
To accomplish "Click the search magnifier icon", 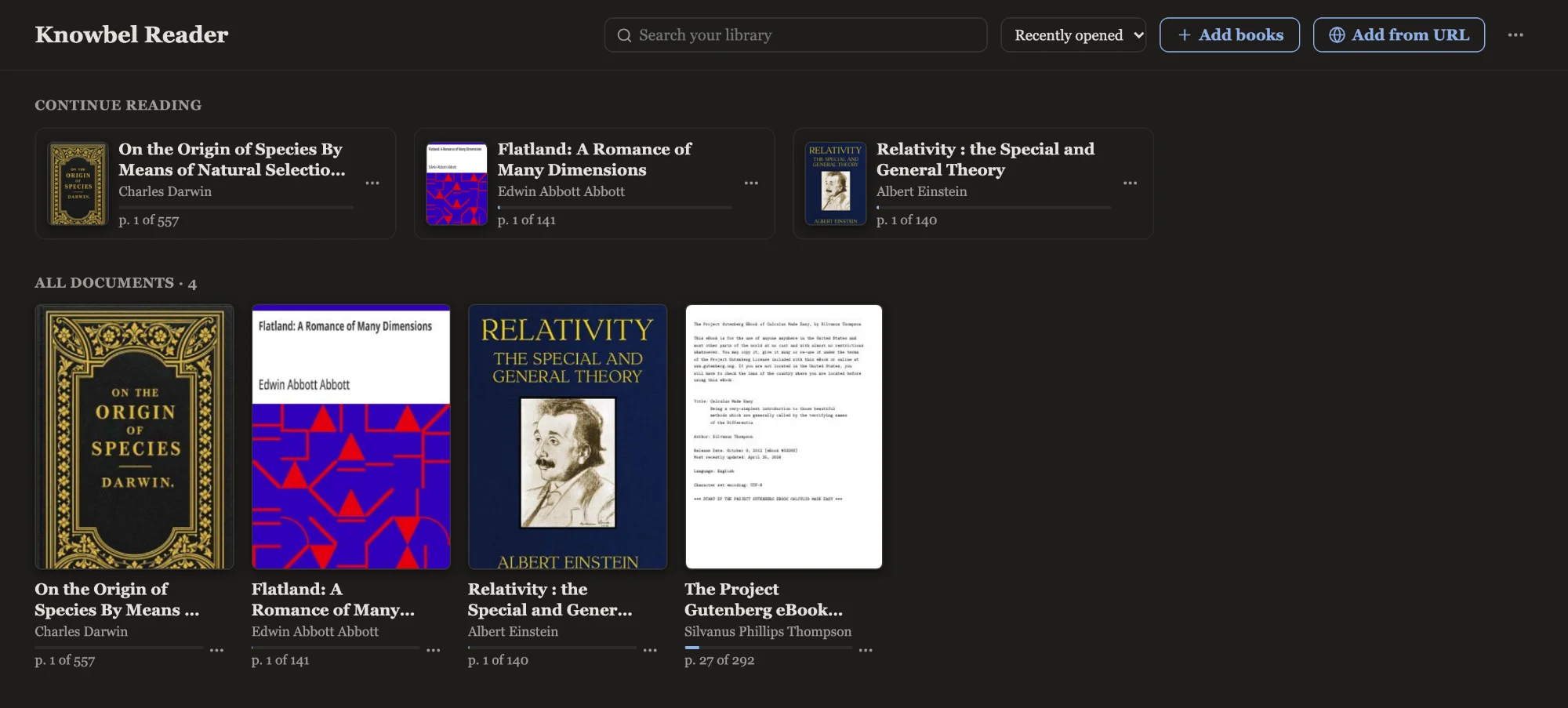I will 624,35.
